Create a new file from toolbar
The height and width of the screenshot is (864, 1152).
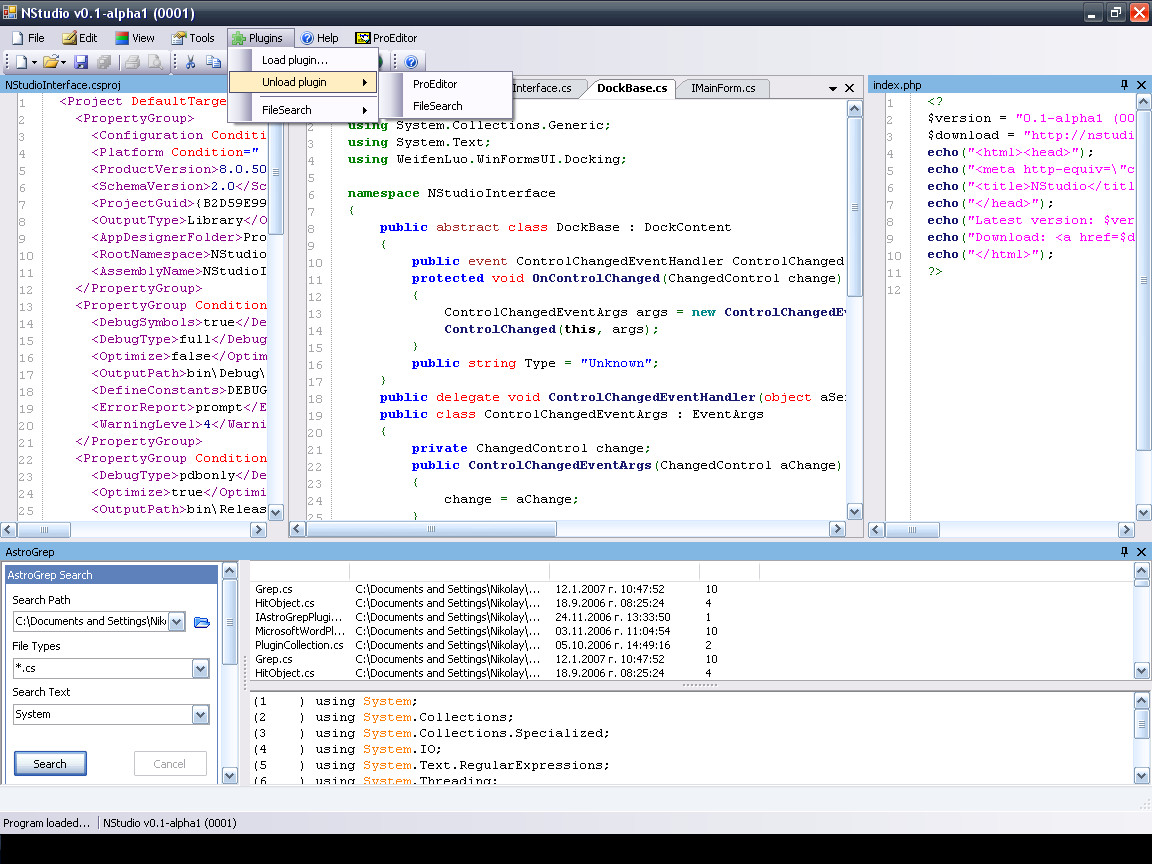(x=21, y=62)
